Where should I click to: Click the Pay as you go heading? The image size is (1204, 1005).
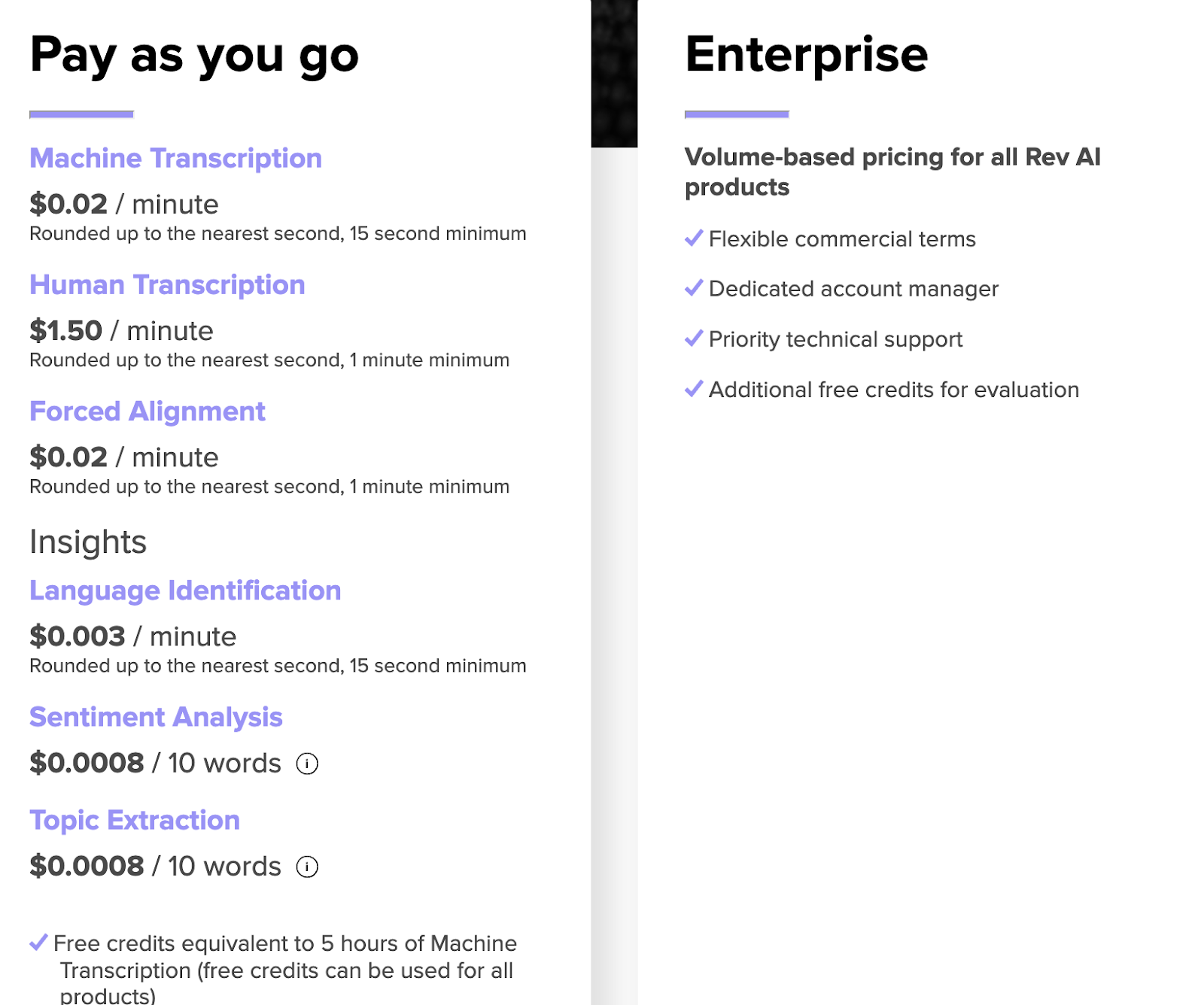click(194, 56)
